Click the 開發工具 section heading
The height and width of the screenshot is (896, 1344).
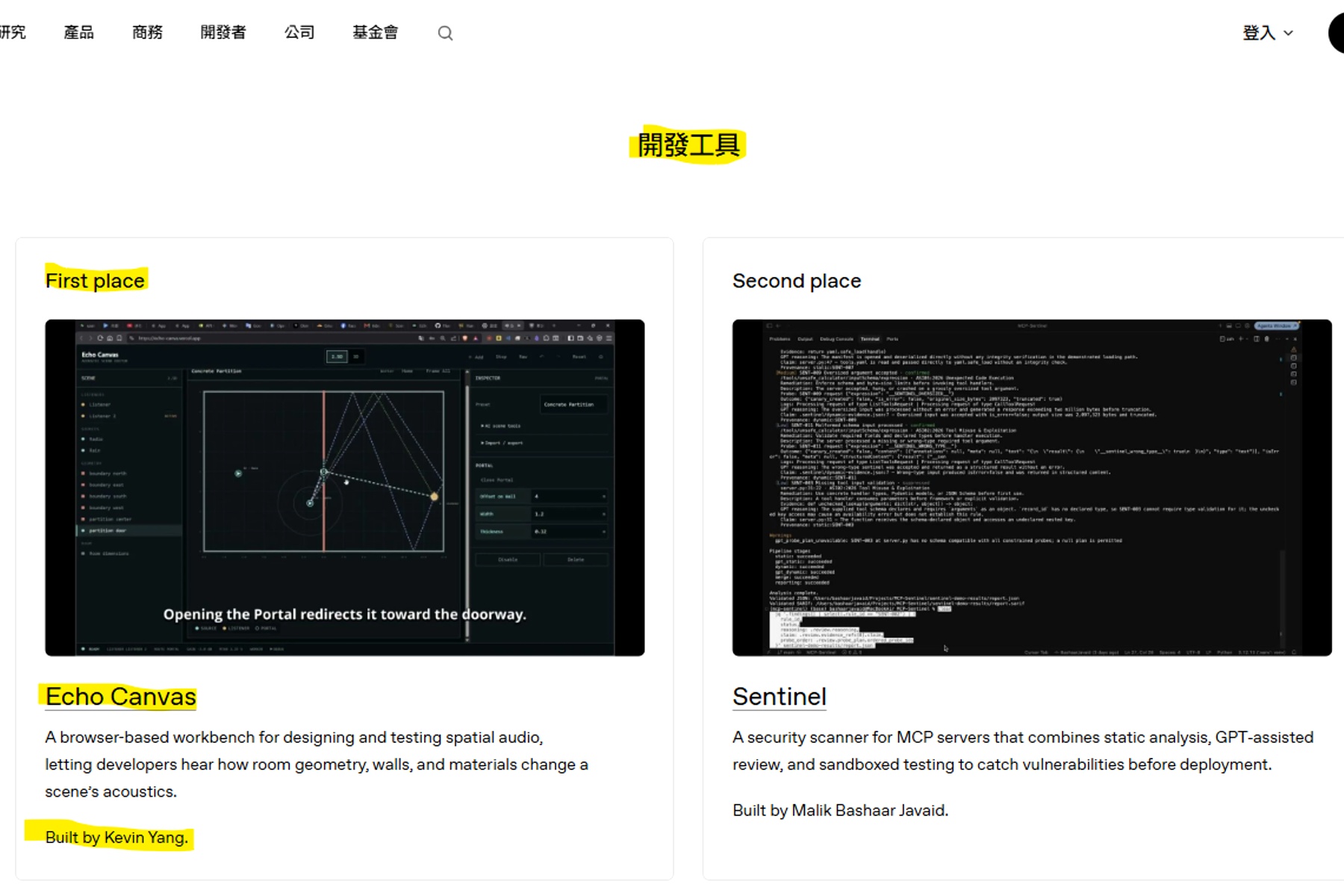[688, 145]
